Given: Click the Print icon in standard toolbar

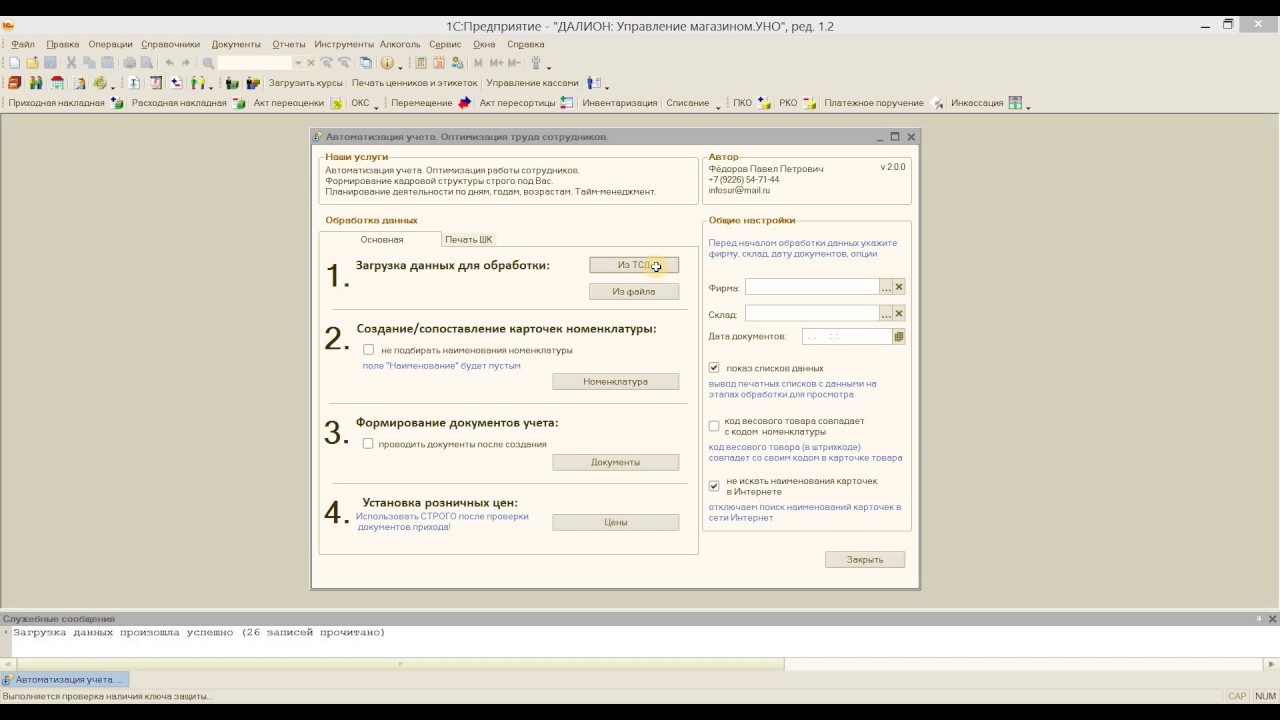Looking at the screenshot, I should click(129, 63).
